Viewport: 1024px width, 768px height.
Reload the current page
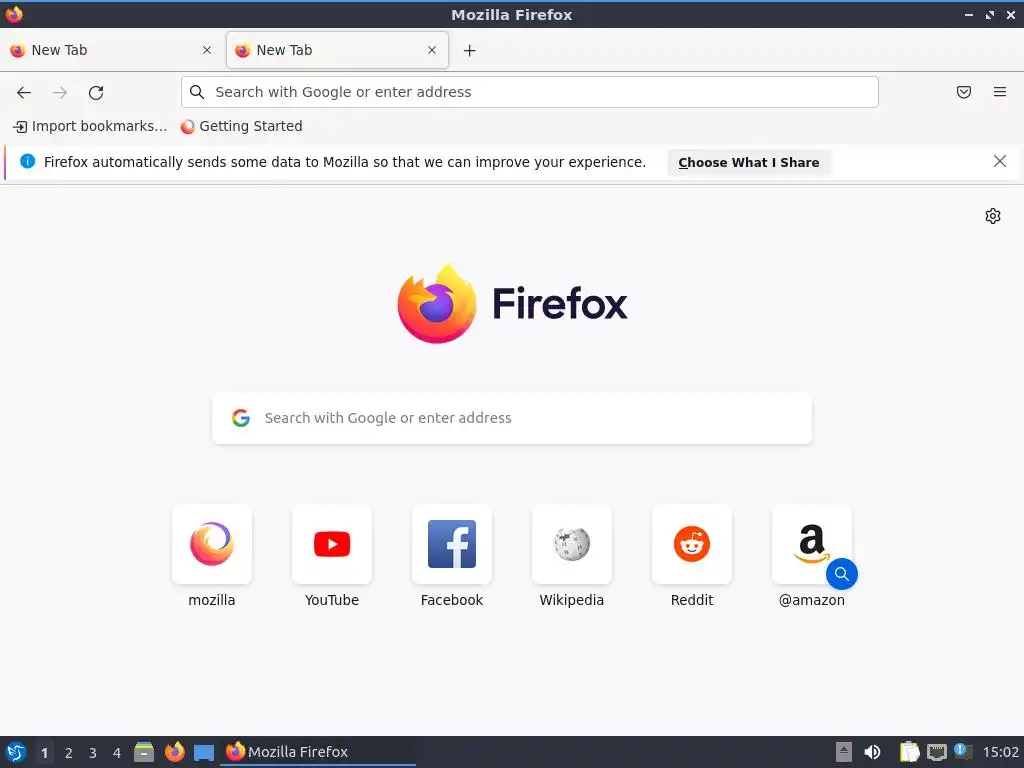96,93
